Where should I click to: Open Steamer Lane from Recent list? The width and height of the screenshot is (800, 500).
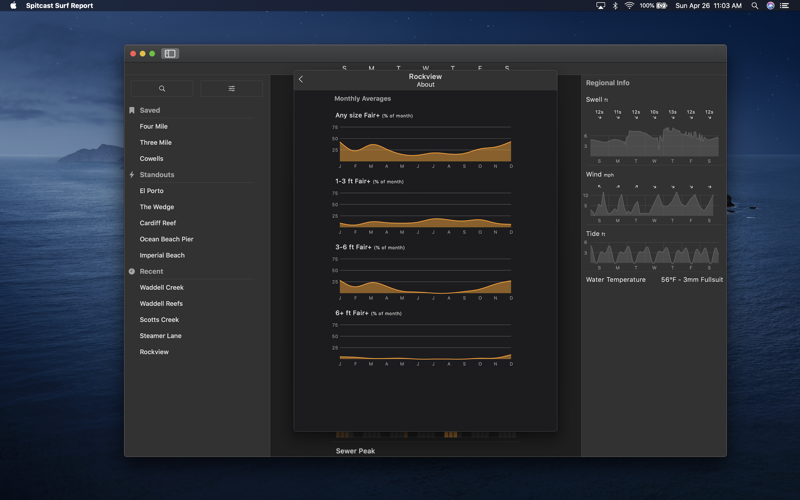[160, 336]
